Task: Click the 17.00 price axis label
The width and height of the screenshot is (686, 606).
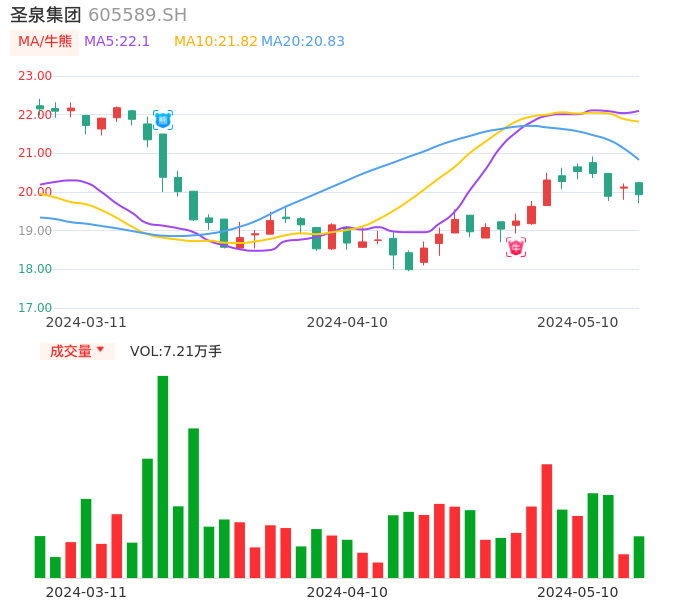Action: 36,308
